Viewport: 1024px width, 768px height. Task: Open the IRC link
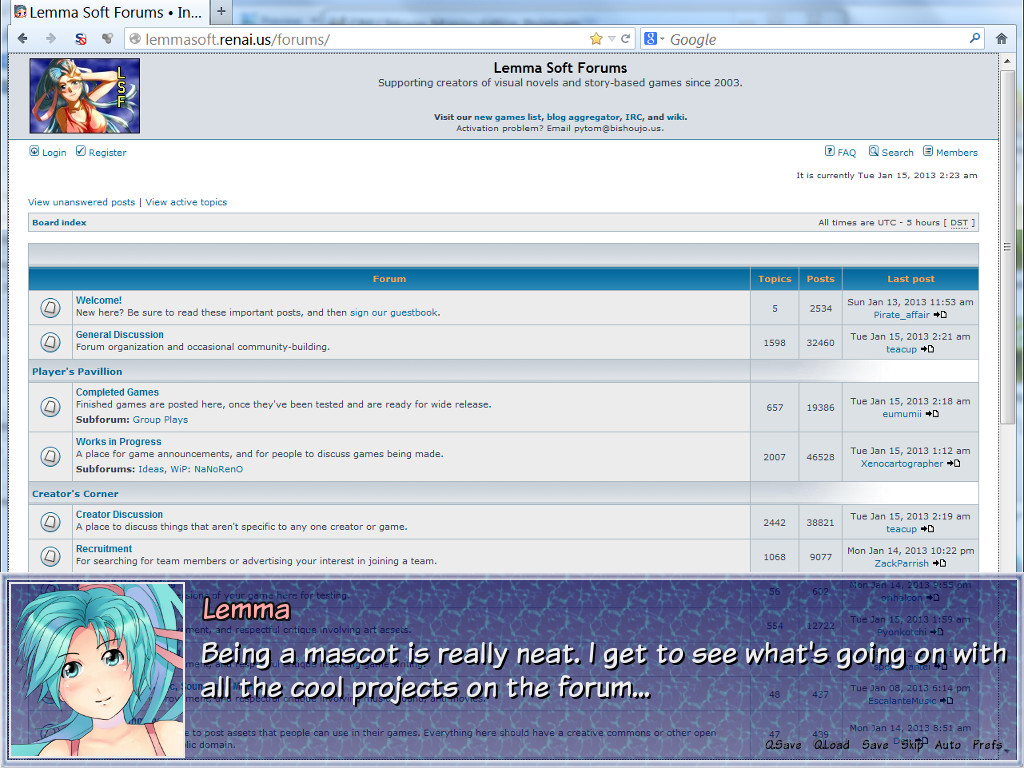click(633, 117)
